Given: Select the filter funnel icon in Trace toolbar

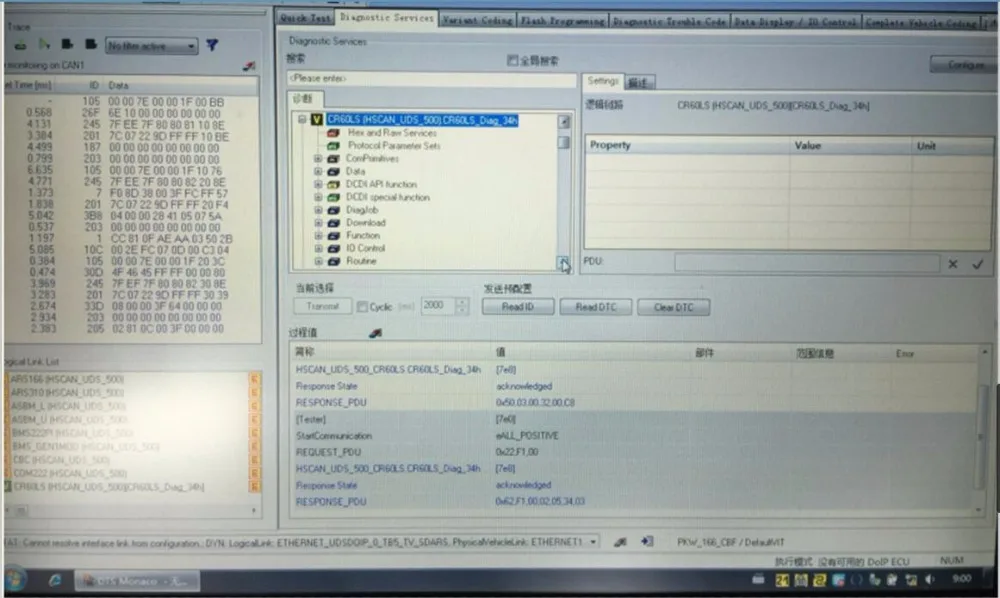Looking at the screenshot, I should (x=212, y=46).
